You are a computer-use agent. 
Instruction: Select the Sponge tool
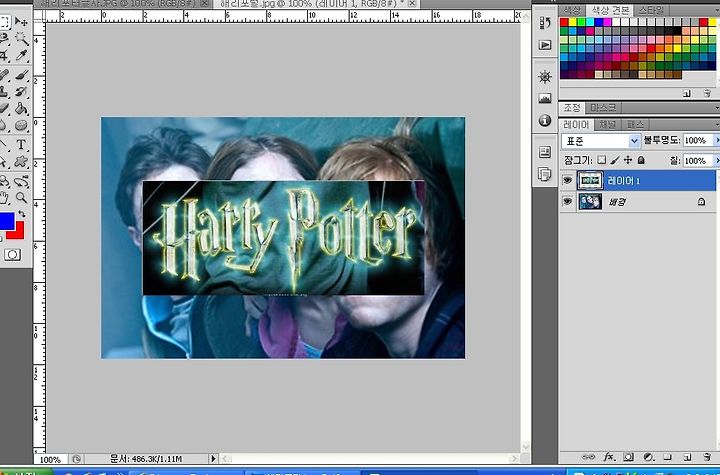pos(21,125)
